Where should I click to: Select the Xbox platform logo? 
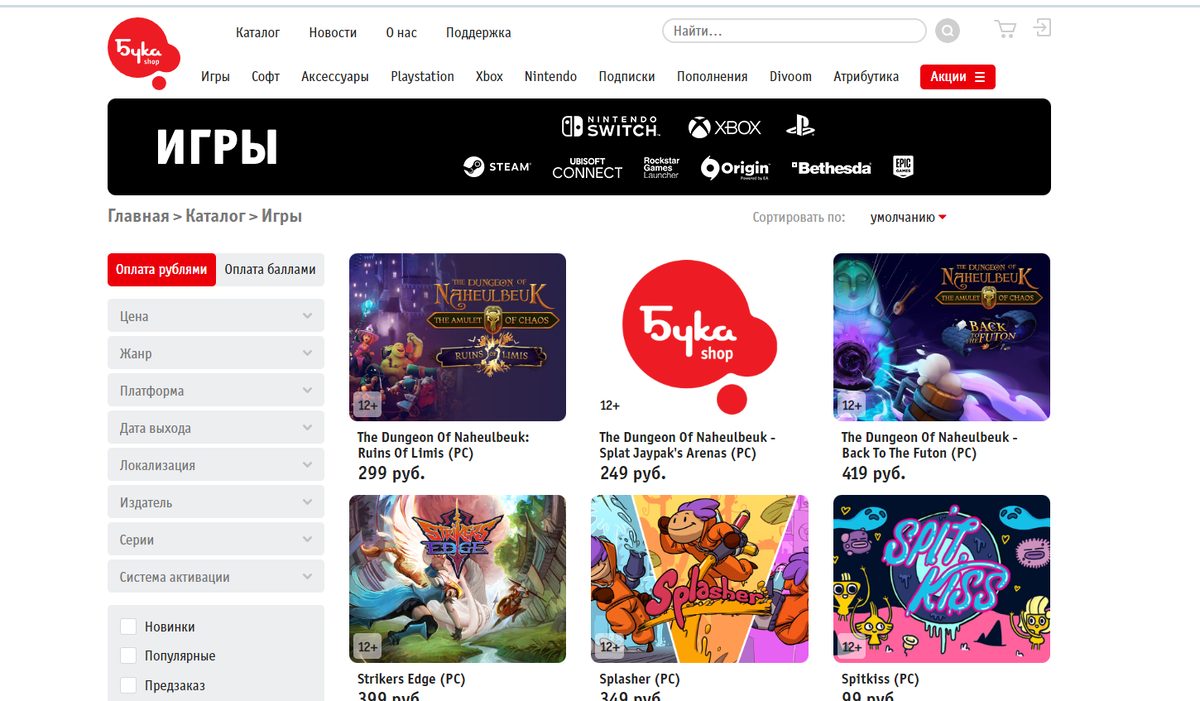point(725,127)
